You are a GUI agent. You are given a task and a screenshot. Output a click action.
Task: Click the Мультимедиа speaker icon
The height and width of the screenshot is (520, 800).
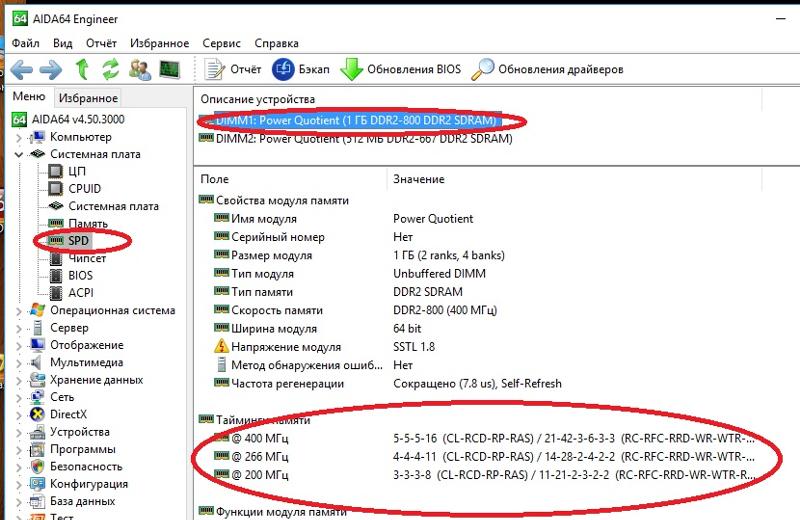[36, 362]
